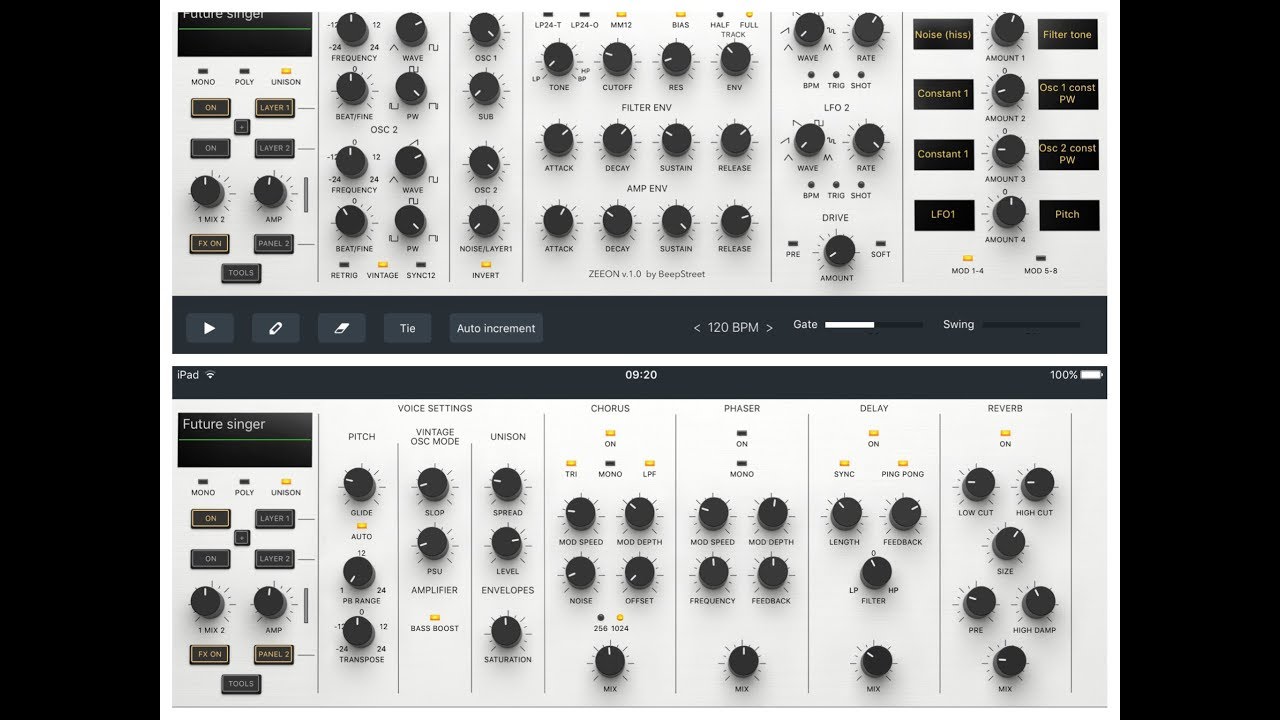
Task: Toggle Layer 1 ON button in upper panel
Action: 210,108
